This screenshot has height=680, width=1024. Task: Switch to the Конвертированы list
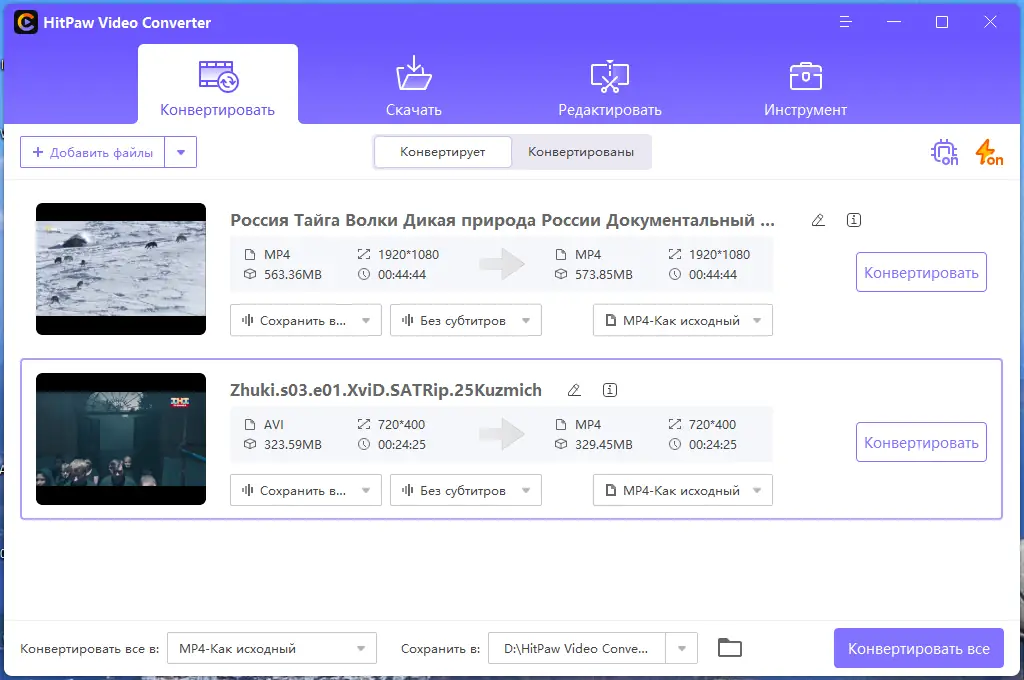[x=581, y=151]
